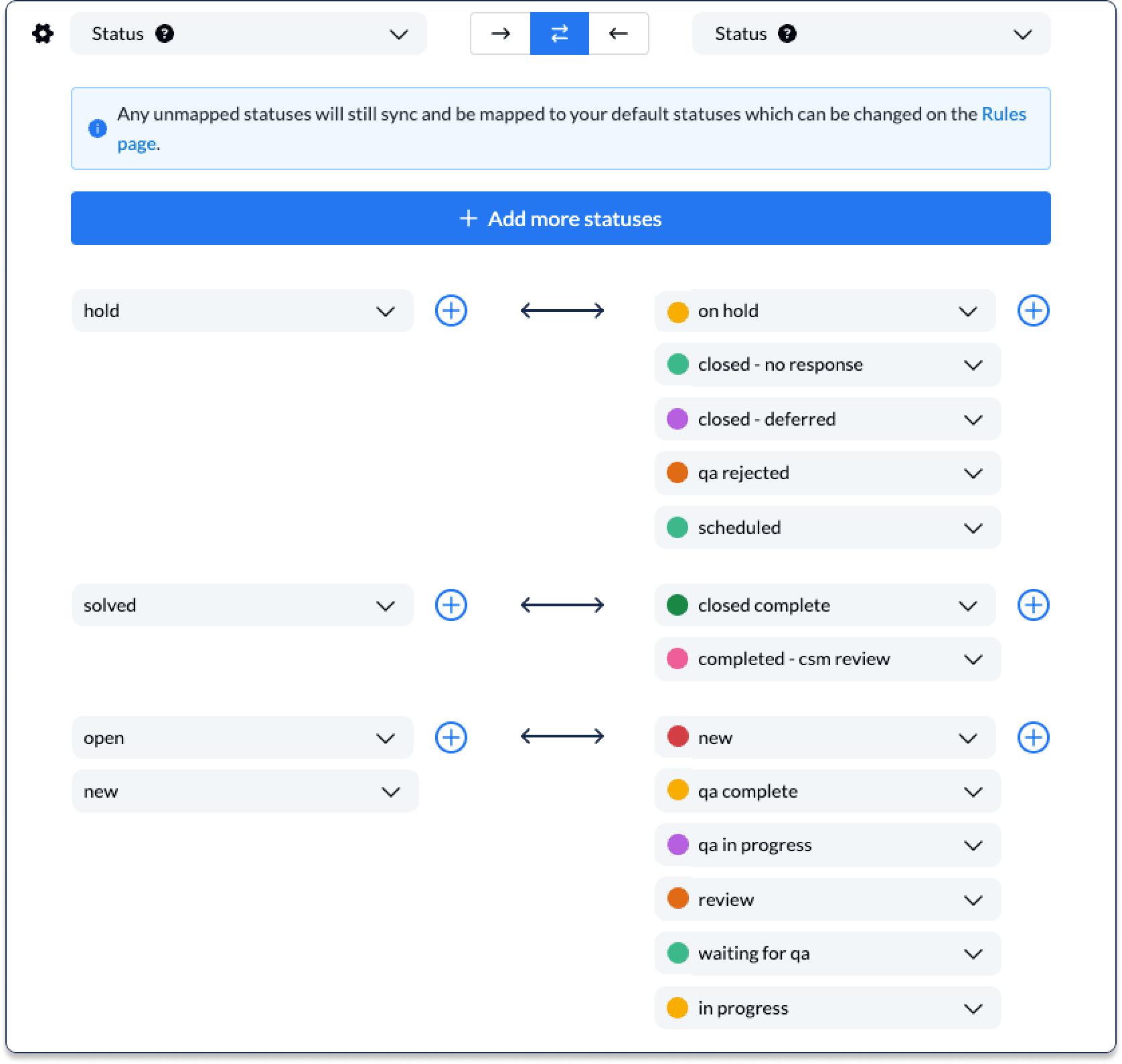Click the settings gear icon
The height and width of the screenshot is (1064, 1122).
[42, 33]
